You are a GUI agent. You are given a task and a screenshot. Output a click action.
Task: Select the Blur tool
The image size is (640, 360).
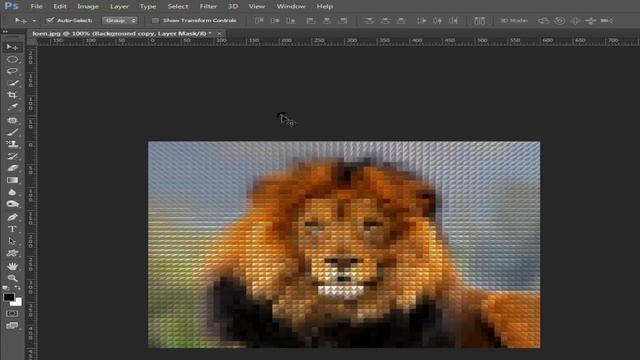pos(12,192)
